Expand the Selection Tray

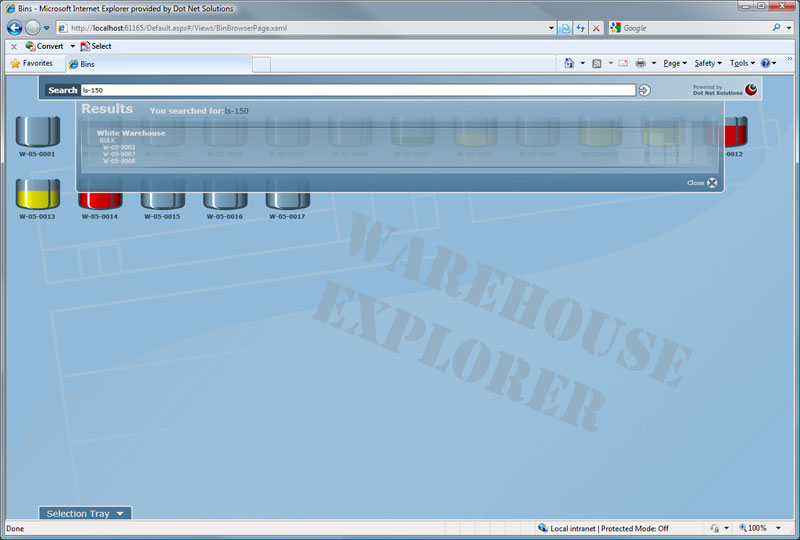[85, 513]
